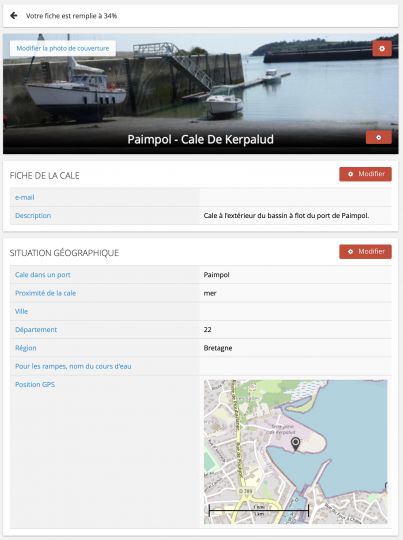Image resolution: width=403 pixels, height=540 pixels.
Task: Select Pour les rampes, nom du cours d'eau
Action: (73, 366)
